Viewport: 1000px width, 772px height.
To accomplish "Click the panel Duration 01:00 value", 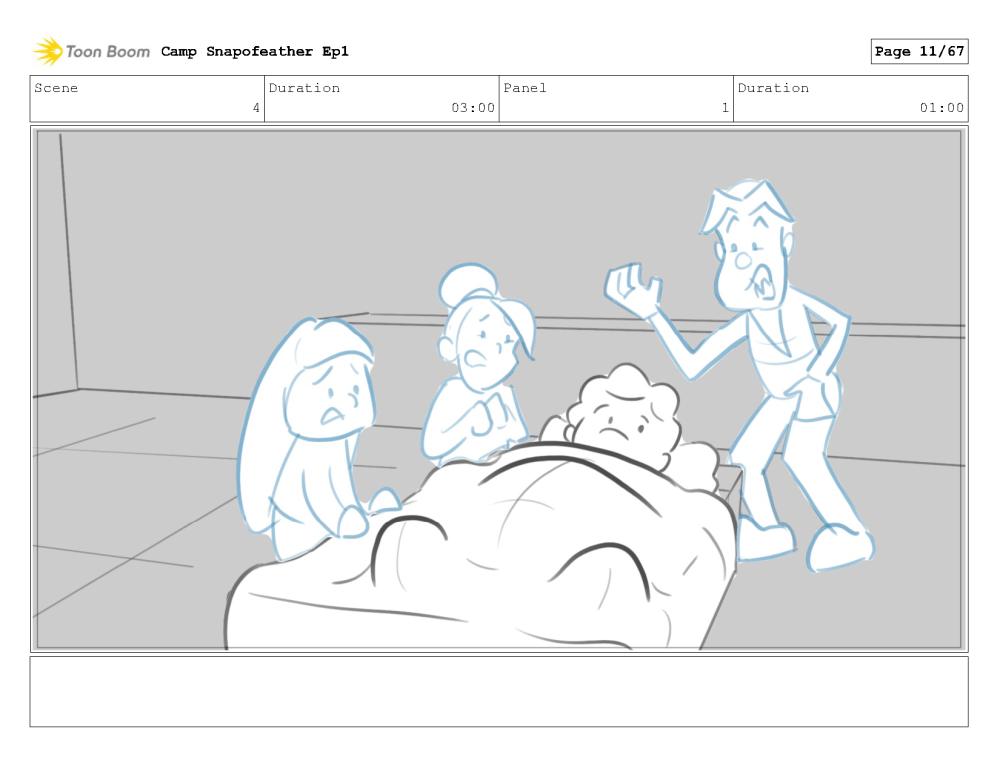I will (941, 108).
